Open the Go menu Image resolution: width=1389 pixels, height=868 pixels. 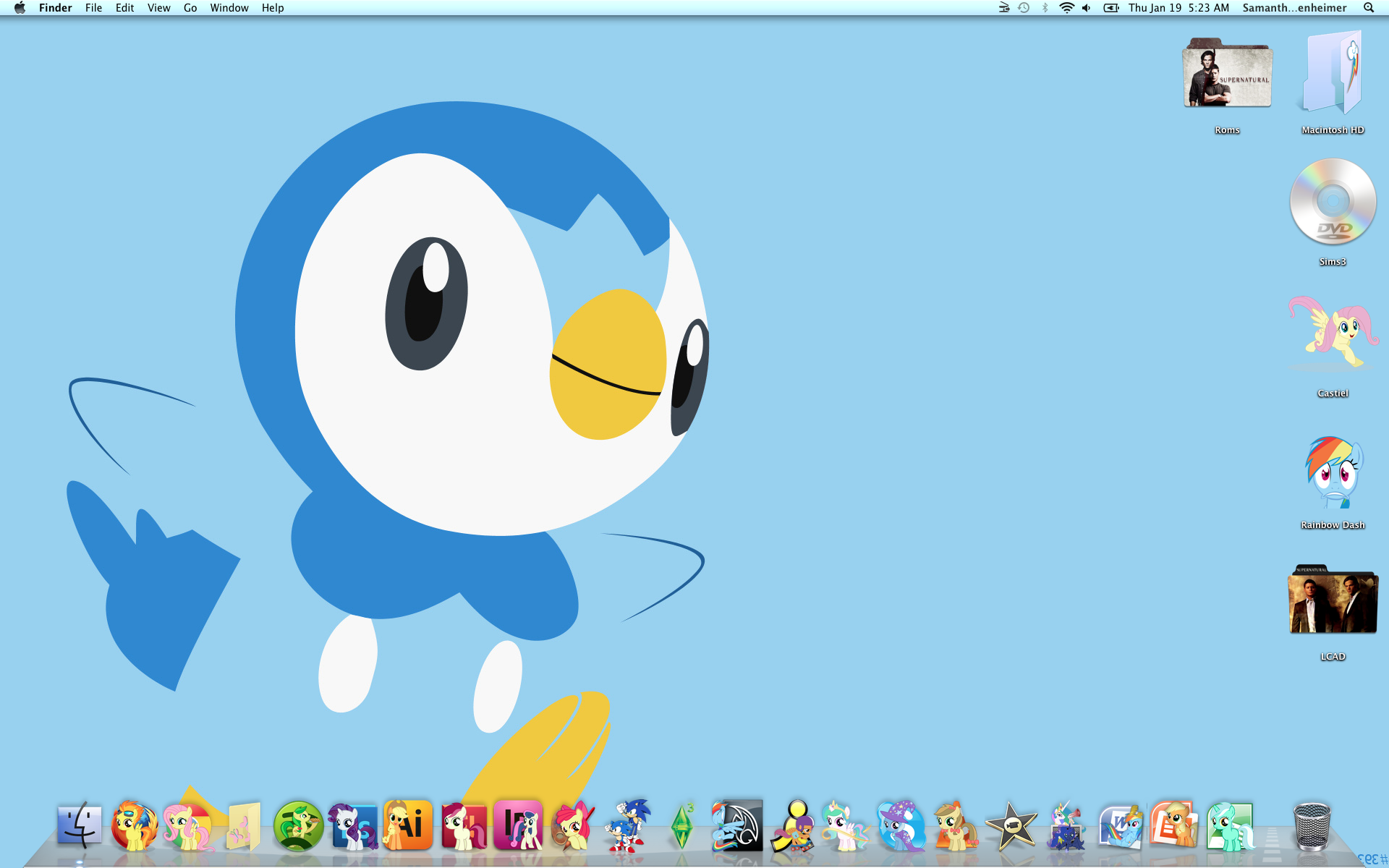[190, 8]
